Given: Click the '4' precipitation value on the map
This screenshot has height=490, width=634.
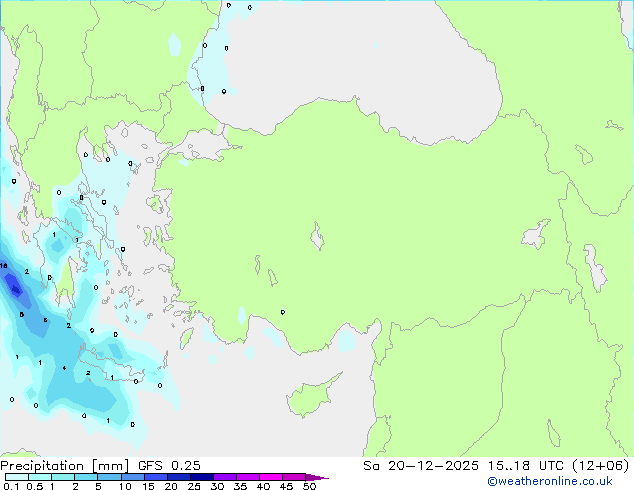Looking at the screenshot, I should coord(64,368).
